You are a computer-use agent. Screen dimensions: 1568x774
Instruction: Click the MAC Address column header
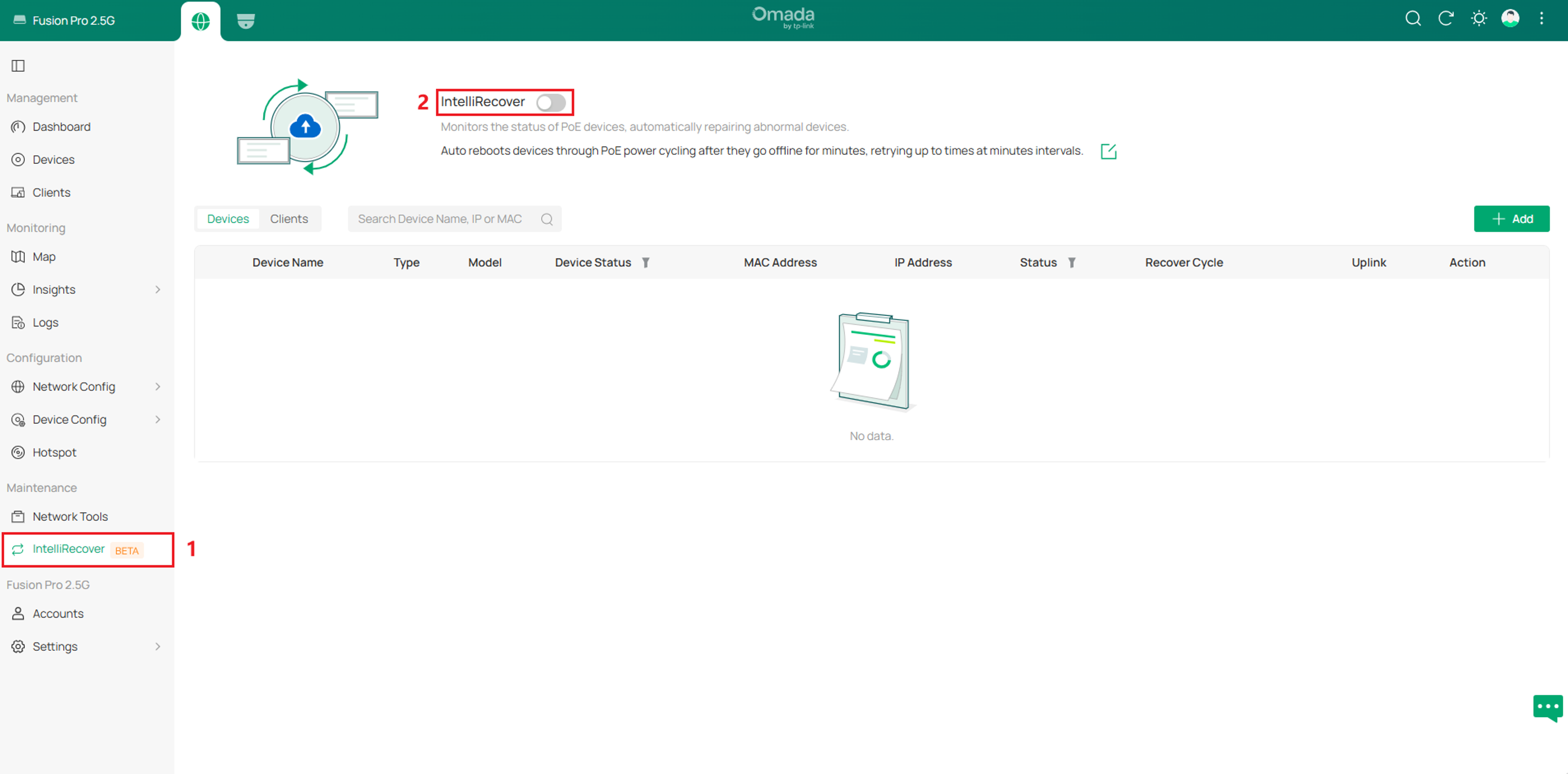(780, 262)
